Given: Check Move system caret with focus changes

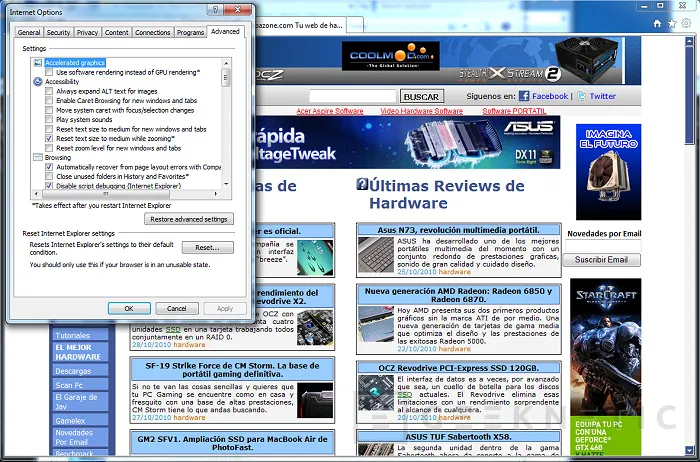Looking at the screenshot, I should [49, 110].
